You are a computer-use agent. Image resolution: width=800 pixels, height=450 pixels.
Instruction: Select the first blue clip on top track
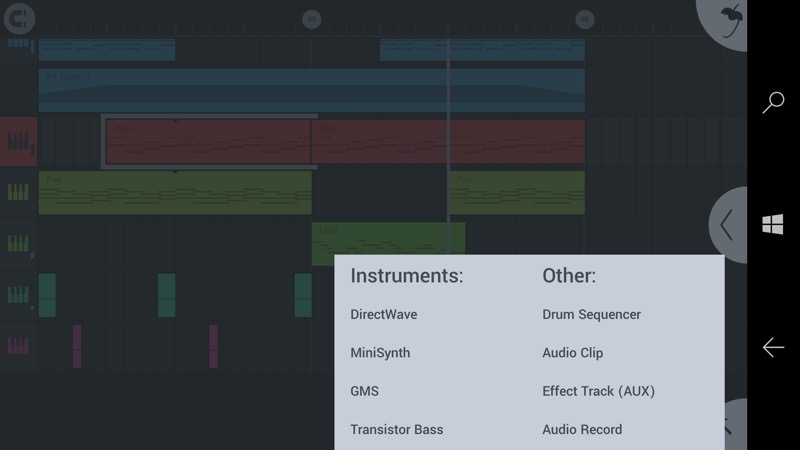[107, 49]
